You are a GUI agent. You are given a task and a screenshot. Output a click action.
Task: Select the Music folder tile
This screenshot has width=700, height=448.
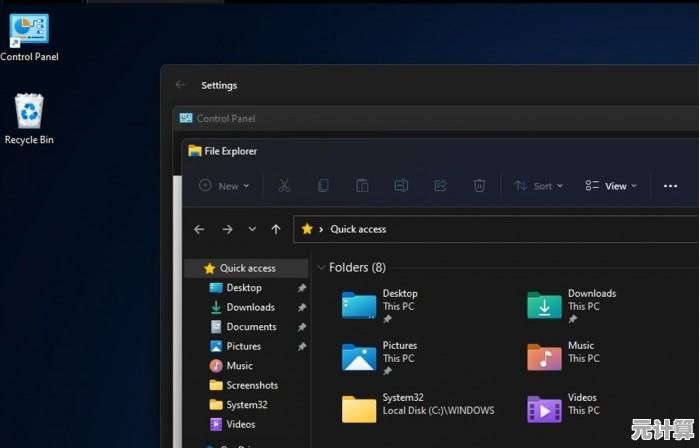pos(563,358)
